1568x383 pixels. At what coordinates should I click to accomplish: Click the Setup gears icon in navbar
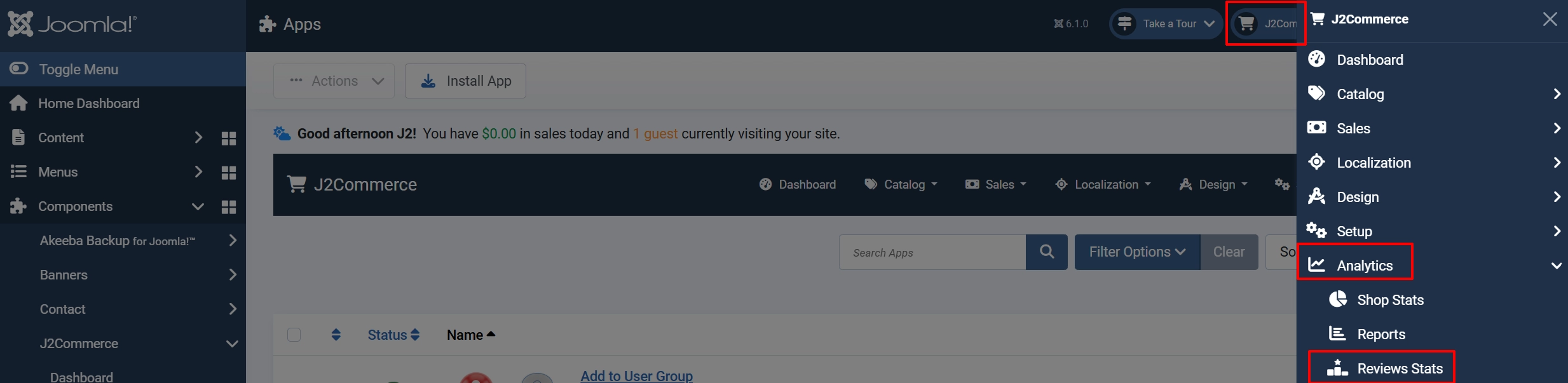click(1282, 184)
